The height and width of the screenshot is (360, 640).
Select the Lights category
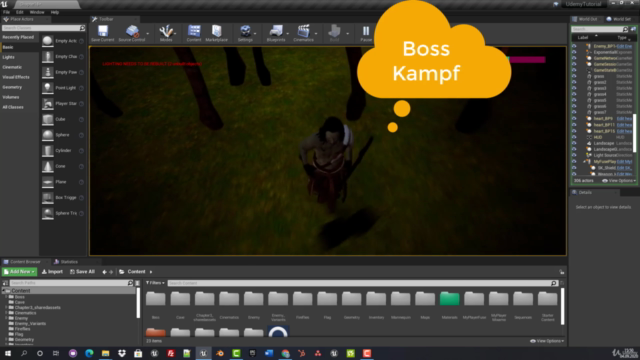pyautogui.click(x=9, y=57)
